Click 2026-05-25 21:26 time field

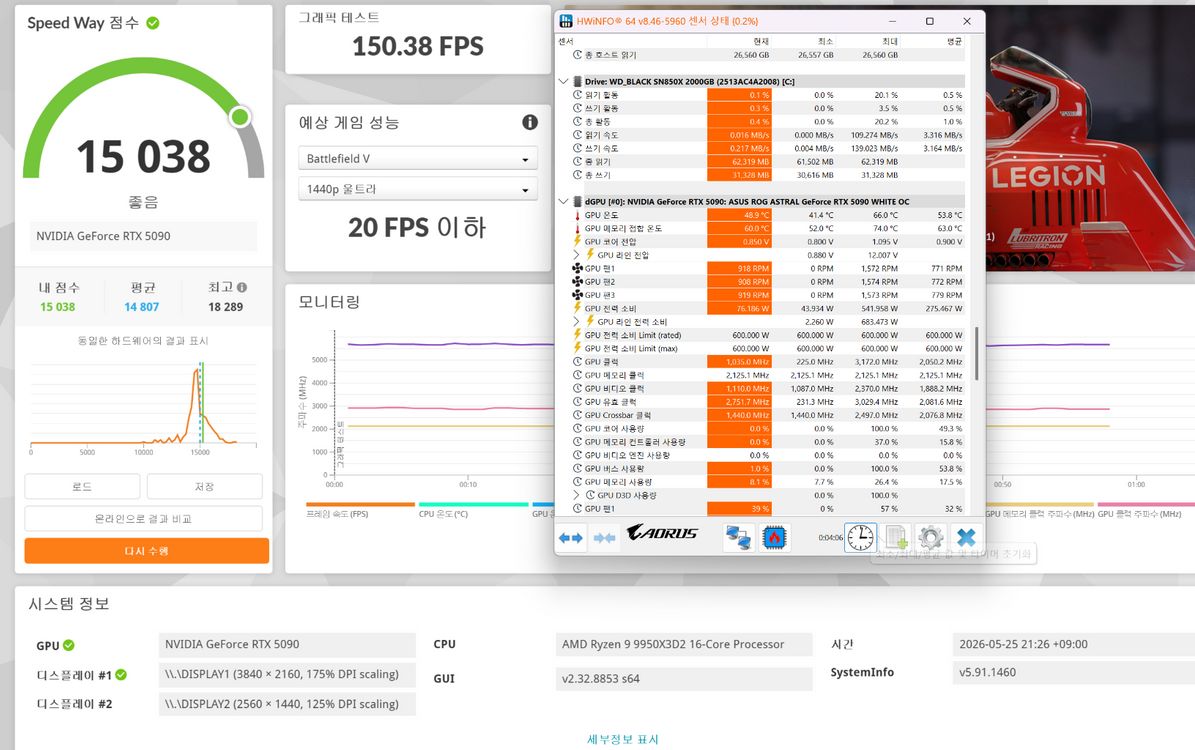1073,644
